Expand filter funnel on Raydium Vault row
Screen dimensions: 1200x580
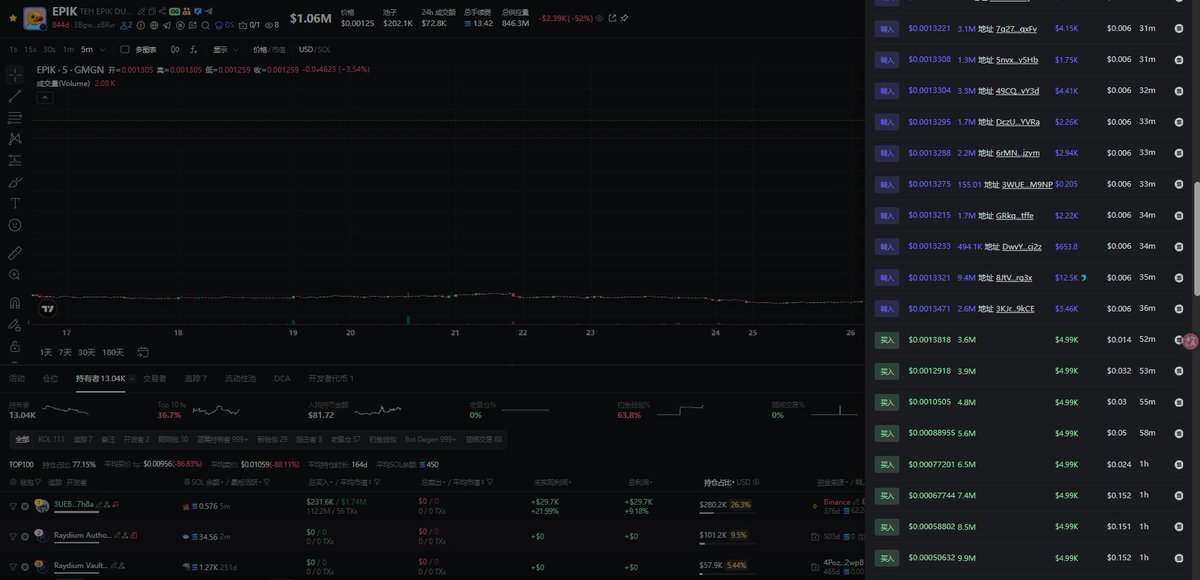tap(13, 567)
